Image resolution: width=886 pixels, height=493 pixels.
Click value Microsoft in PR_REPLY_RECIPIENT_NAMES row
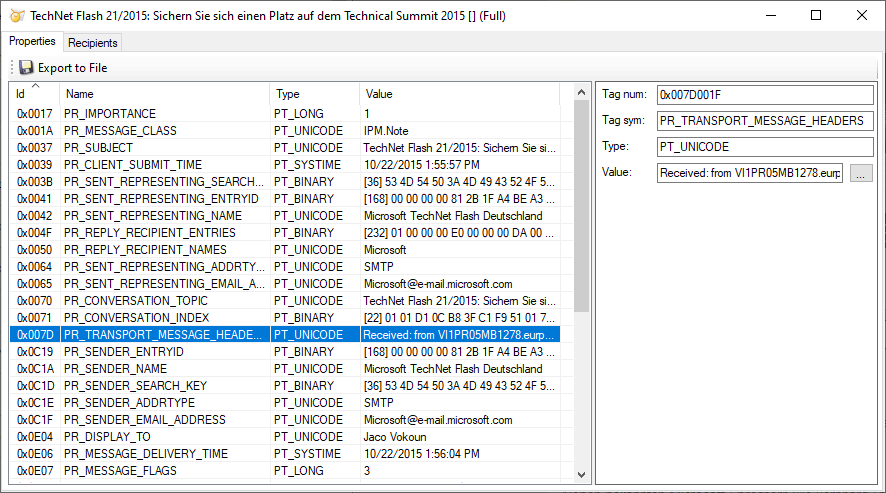385,249
